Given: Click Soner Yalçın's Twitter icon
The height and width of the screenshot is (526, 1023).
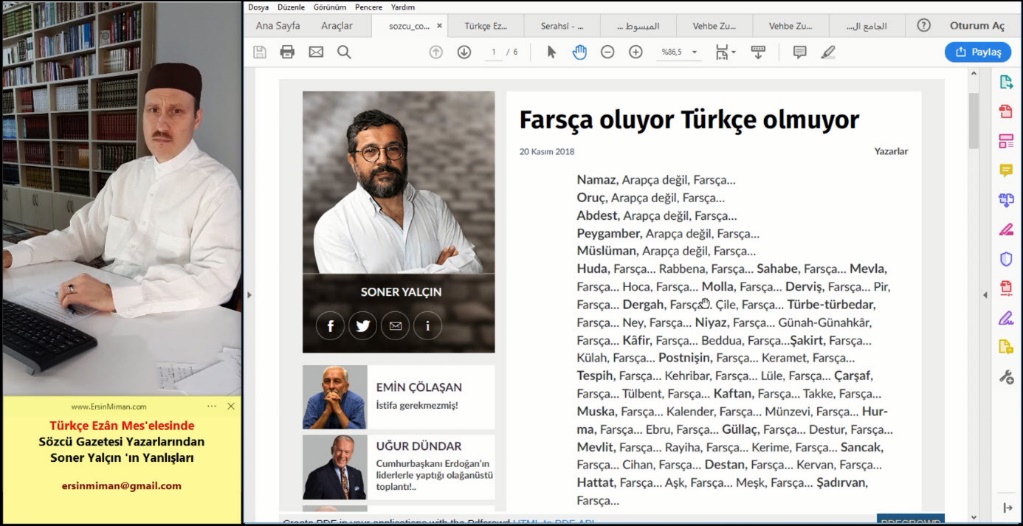Looking at the screenshot, I should 362,325.
